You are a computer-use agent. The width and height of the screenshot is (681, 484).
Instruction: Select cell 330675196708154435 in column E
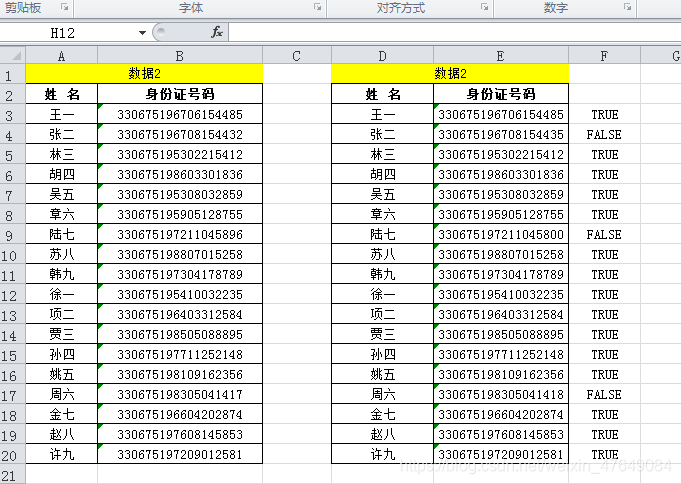click(x=501, y=134)
